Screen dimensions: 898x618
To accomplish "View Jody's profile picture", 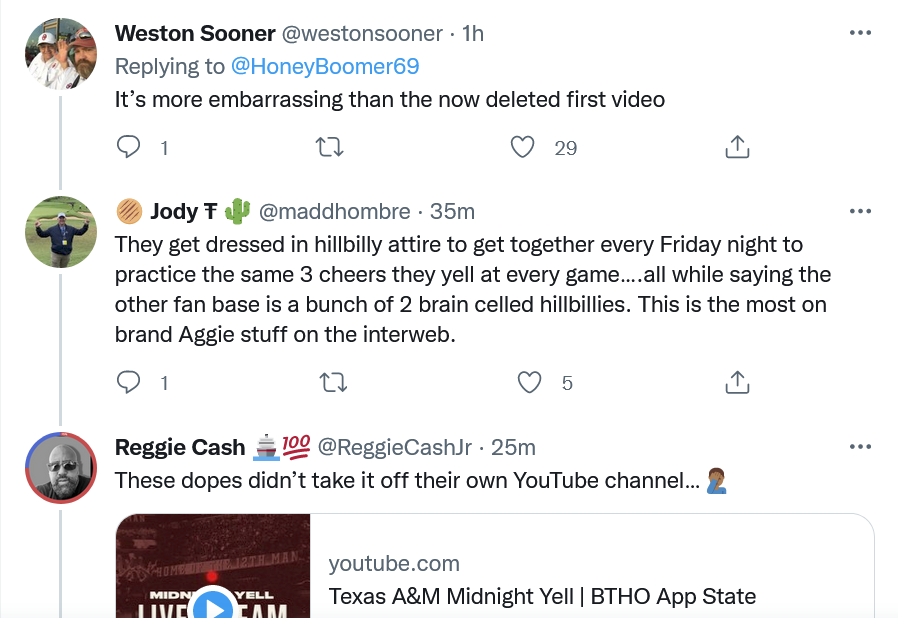I will [60, 232].
